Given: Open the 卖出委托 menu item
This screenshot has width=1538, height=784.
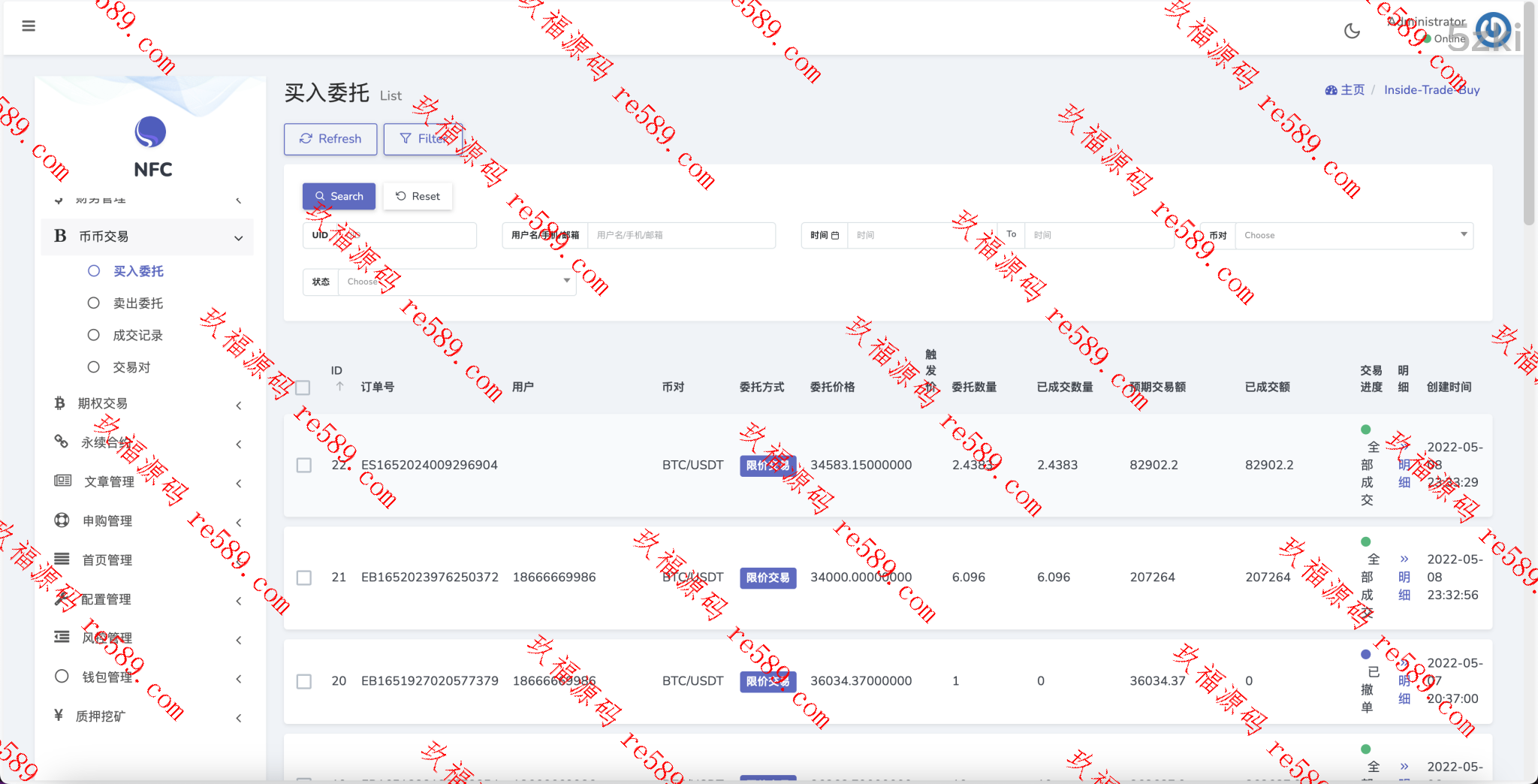Looking at the screenshot, I should coord(137,303).
